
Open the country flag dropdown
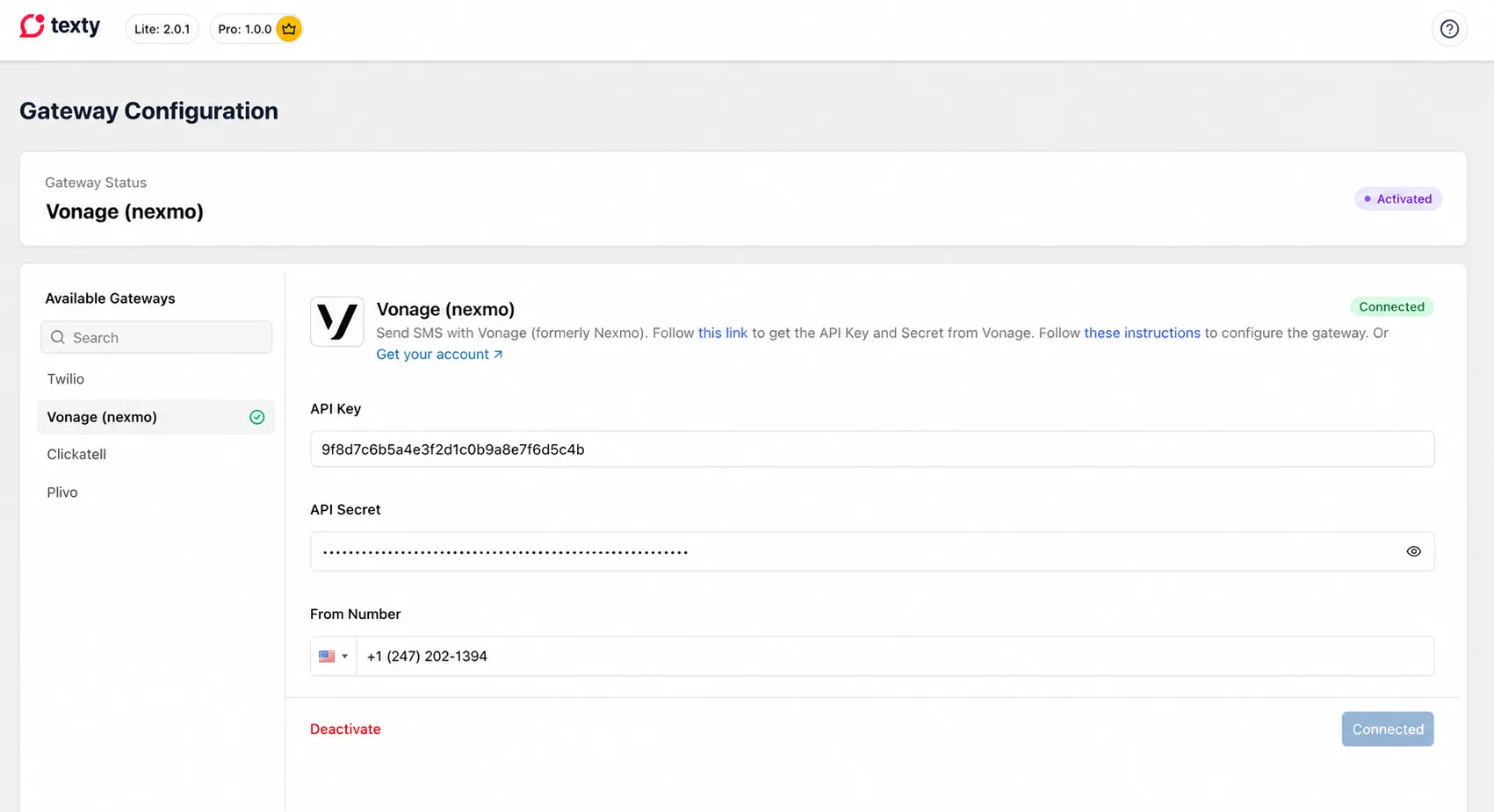pos(334,656)
